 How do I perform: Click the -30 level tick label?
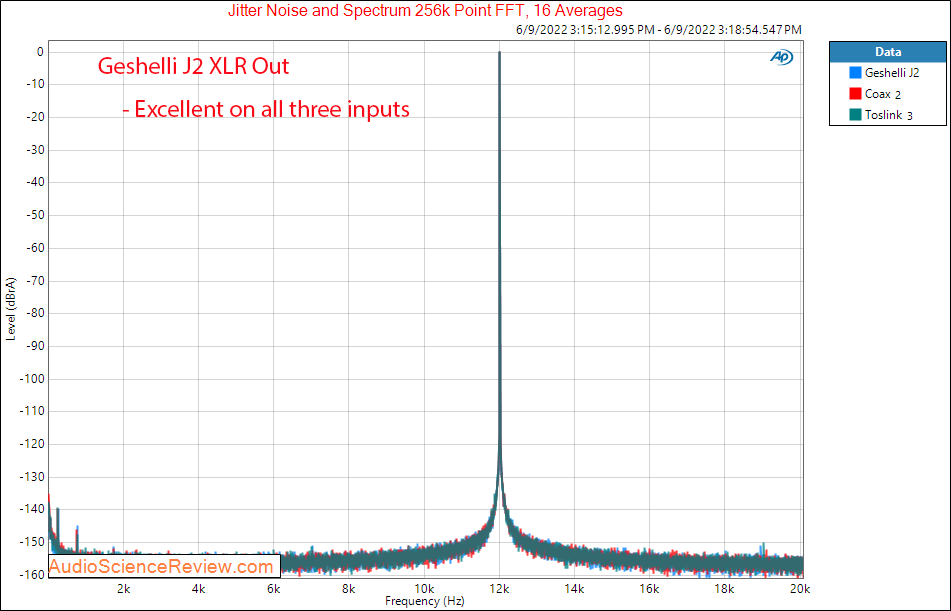(x=35, y=150)
